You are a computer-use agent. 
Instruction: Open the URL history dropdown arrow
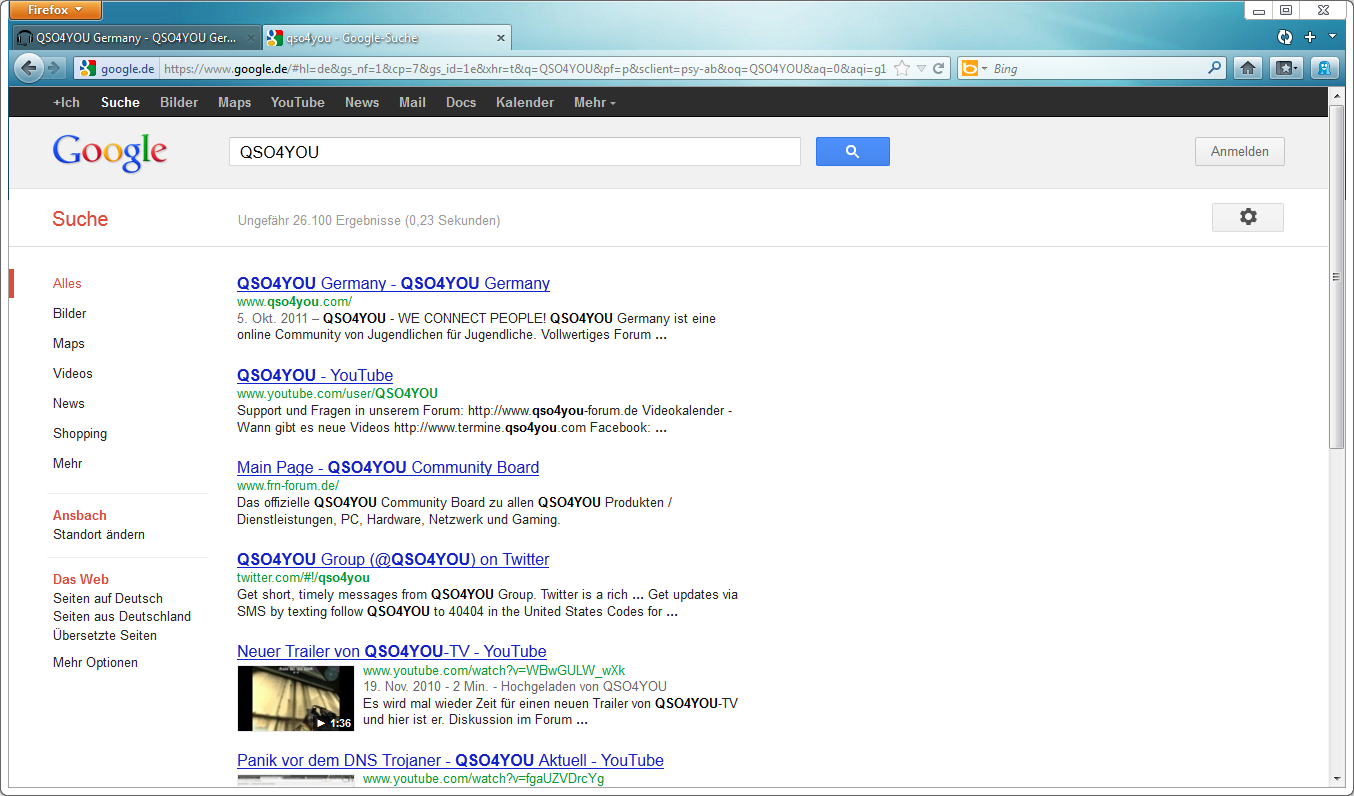pos(922,69)
